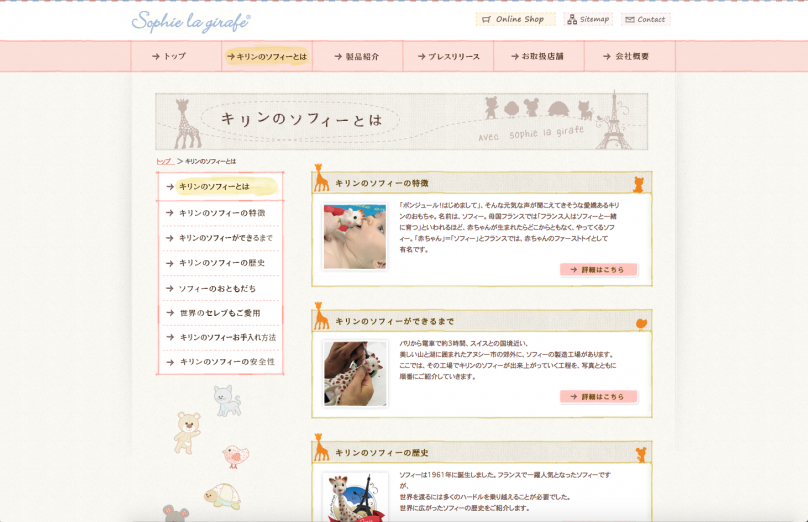Click the トップ breadcrumb link

coord(164,161)
